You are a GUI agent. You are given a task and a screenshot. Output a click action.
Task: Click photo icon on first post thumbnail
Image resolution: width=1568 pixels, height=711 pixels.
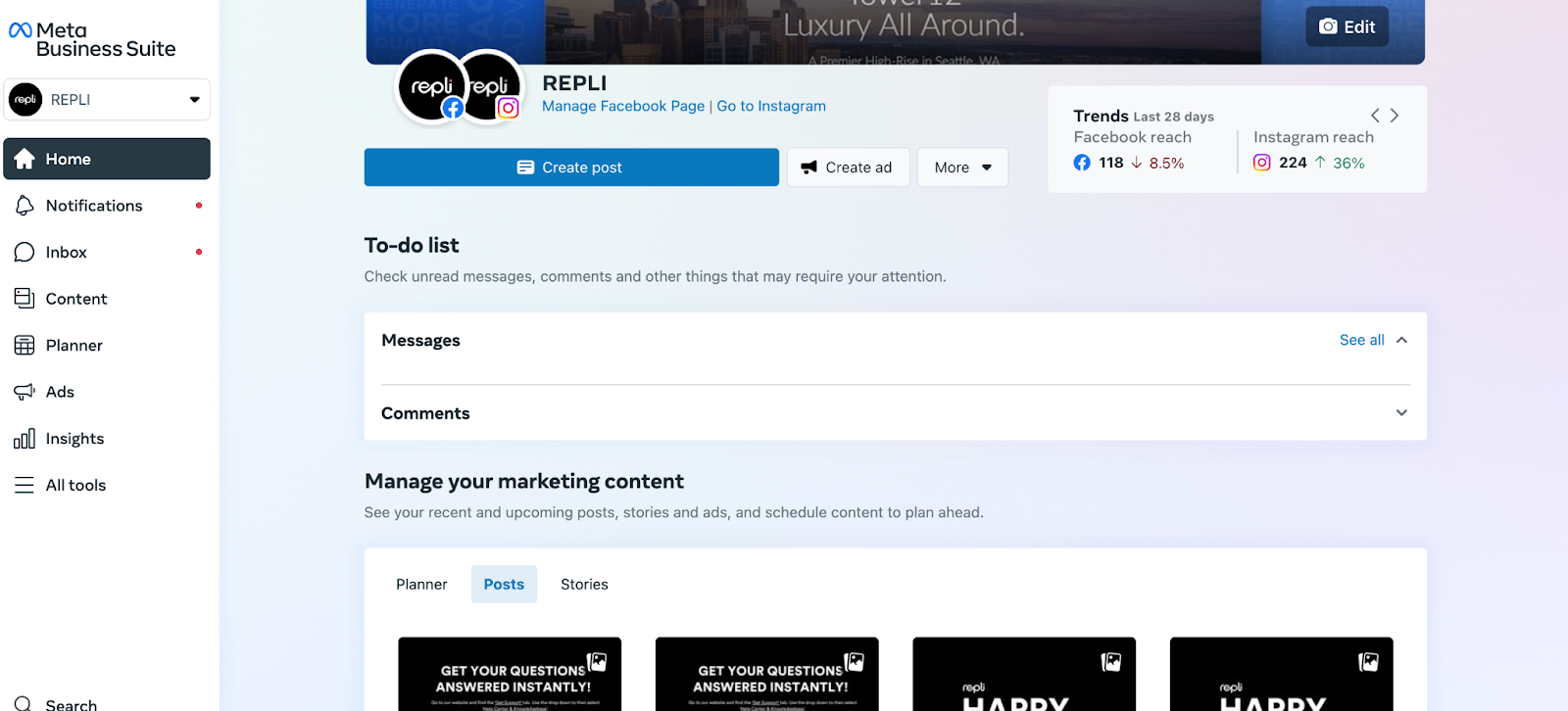(x=597, y=662)
